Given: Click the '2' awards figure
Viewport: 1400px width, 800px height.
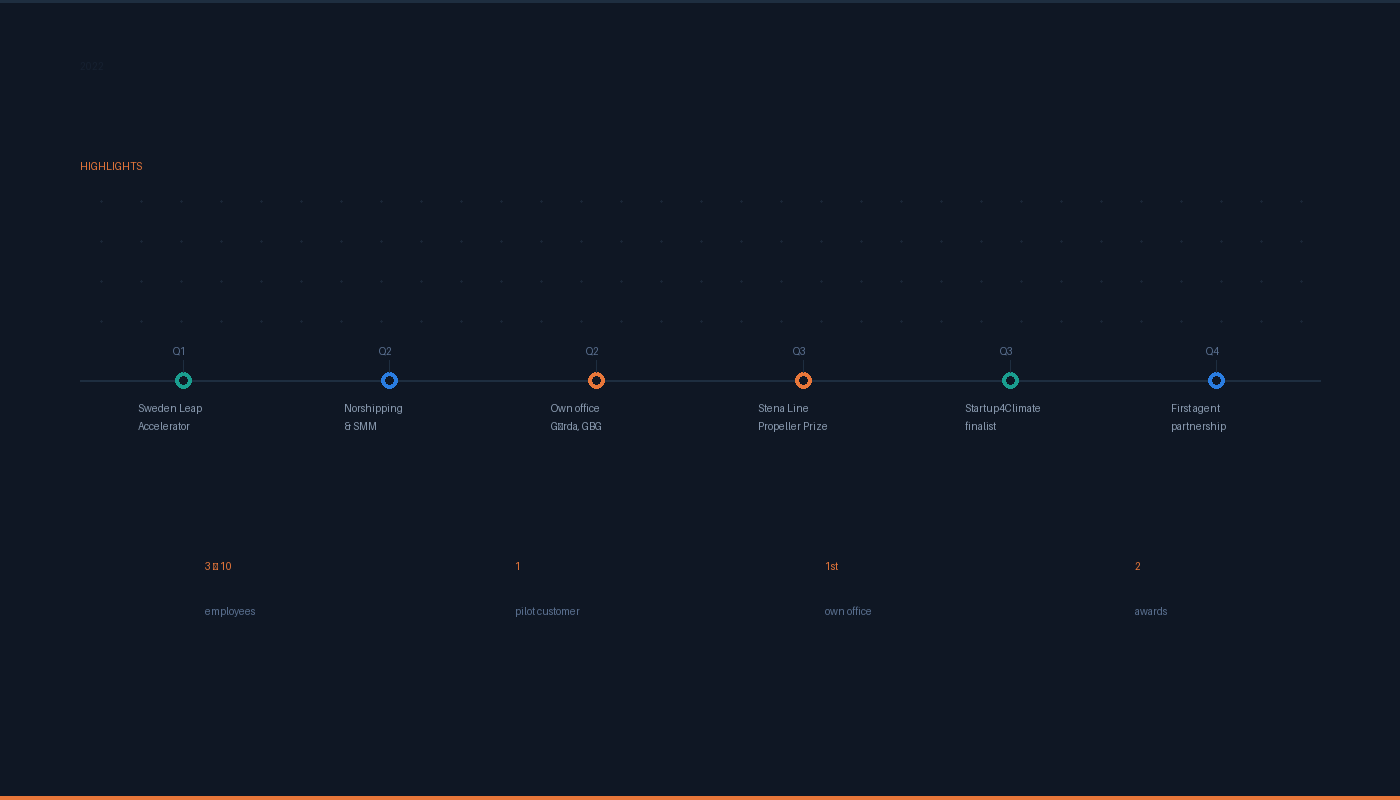Looking at the screenshot, I should point(1138,566).
